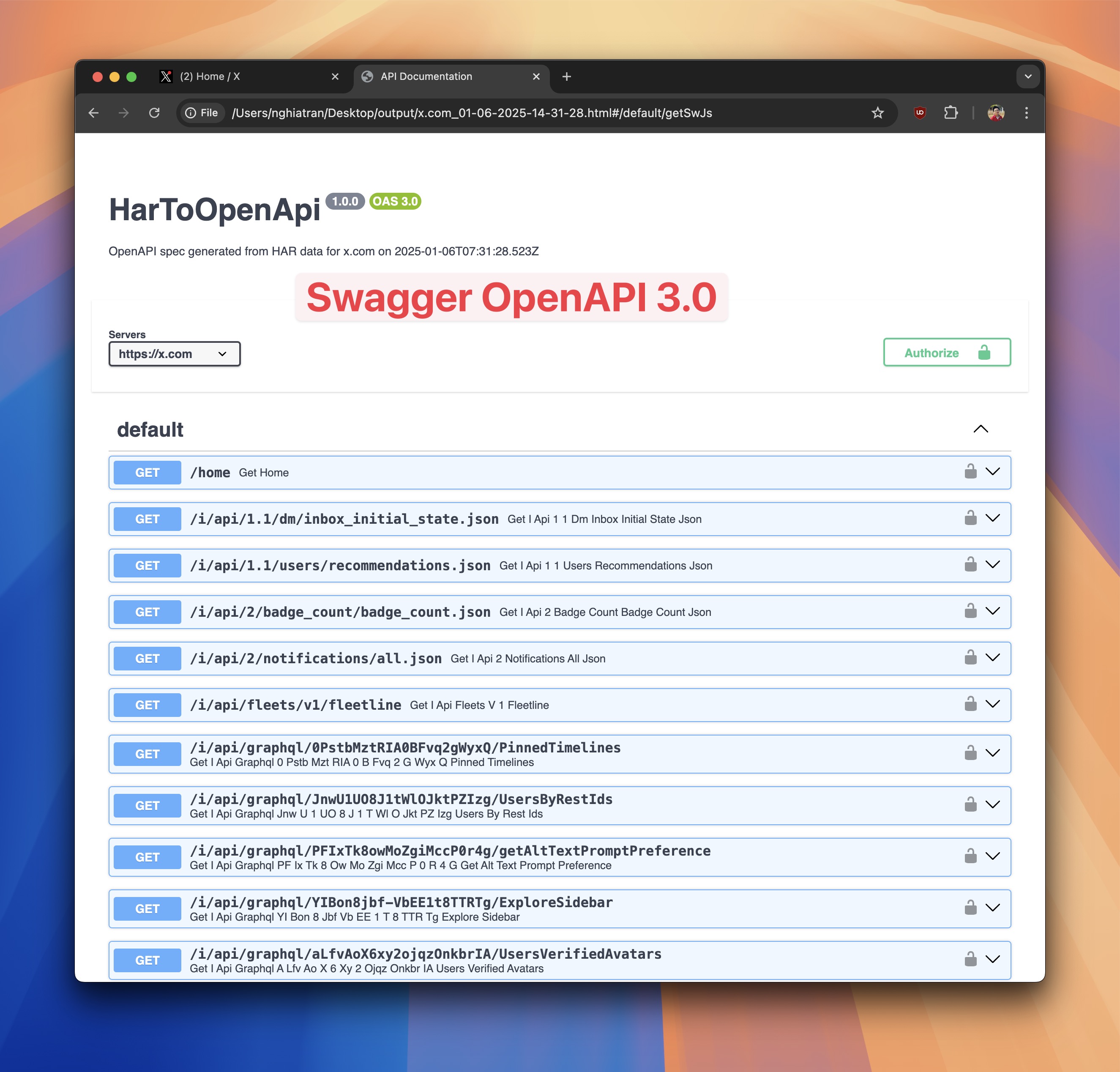This screenshot has width=1120, height=1072.
Task: Select the API Documentation tab
Action: click(x=451, y=77)
